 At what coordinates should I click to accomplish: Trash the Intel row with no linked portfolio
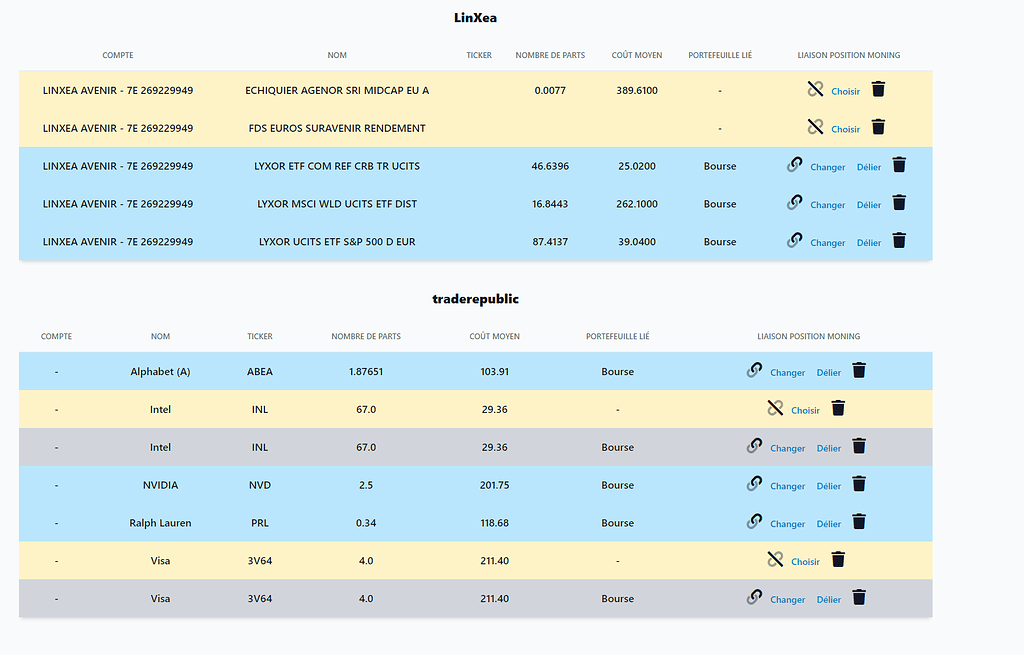point(839,408)
